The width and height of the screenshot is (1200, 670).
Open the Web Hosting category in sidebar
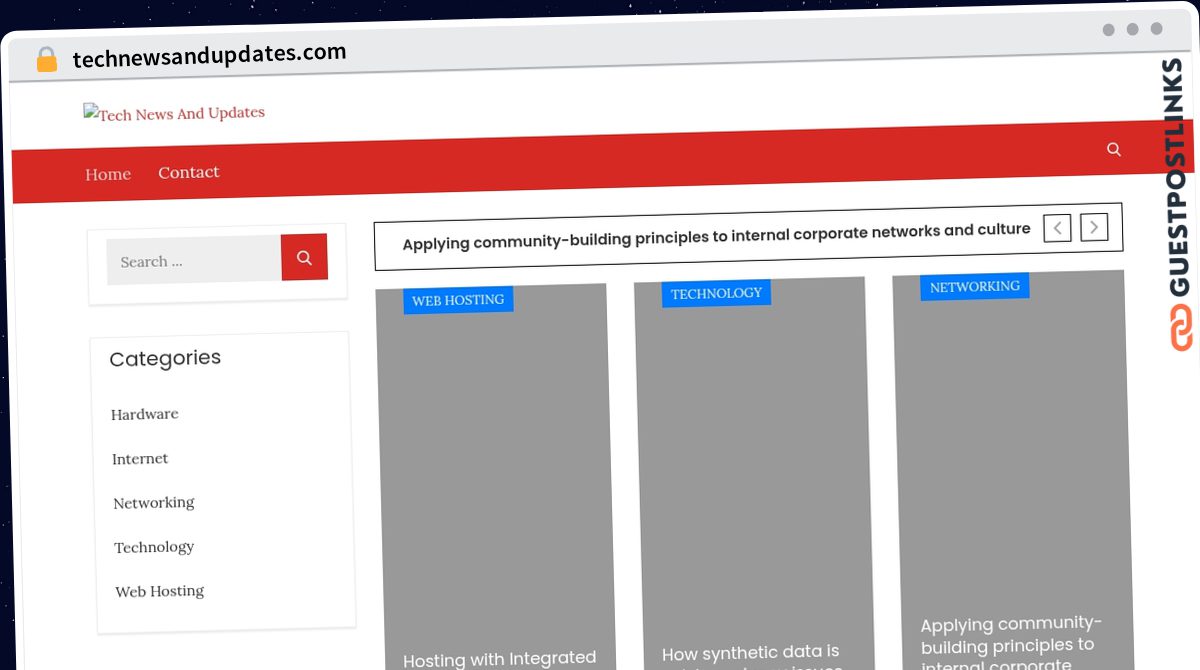tap(160, 591)
